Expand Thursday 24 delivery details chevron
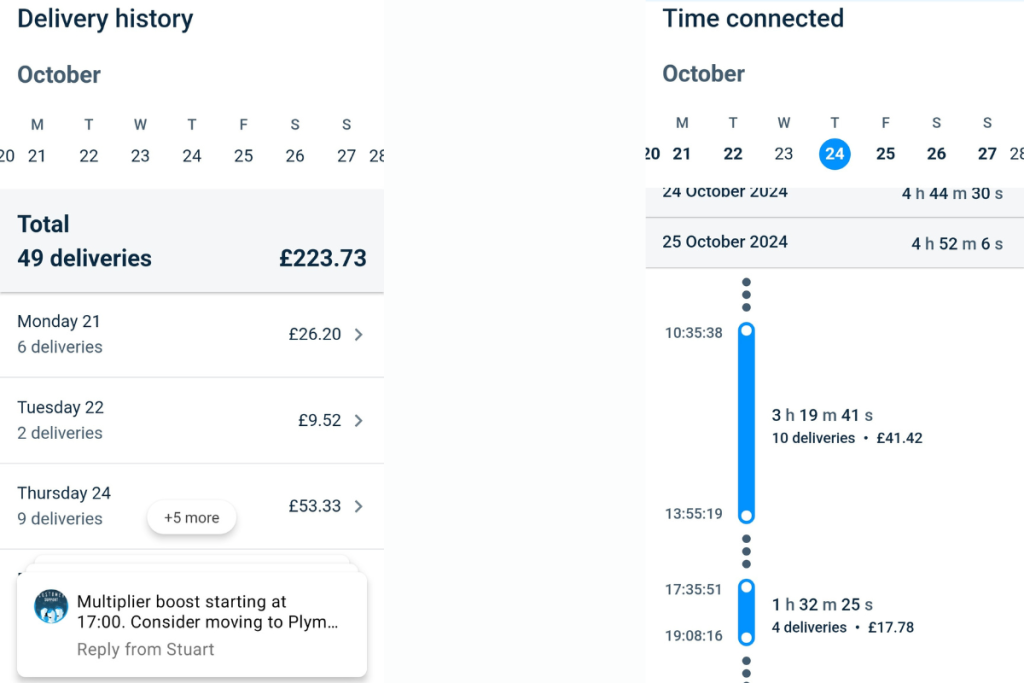The image size is (1024, 683). pyautogui.click(x=359, y=507)
